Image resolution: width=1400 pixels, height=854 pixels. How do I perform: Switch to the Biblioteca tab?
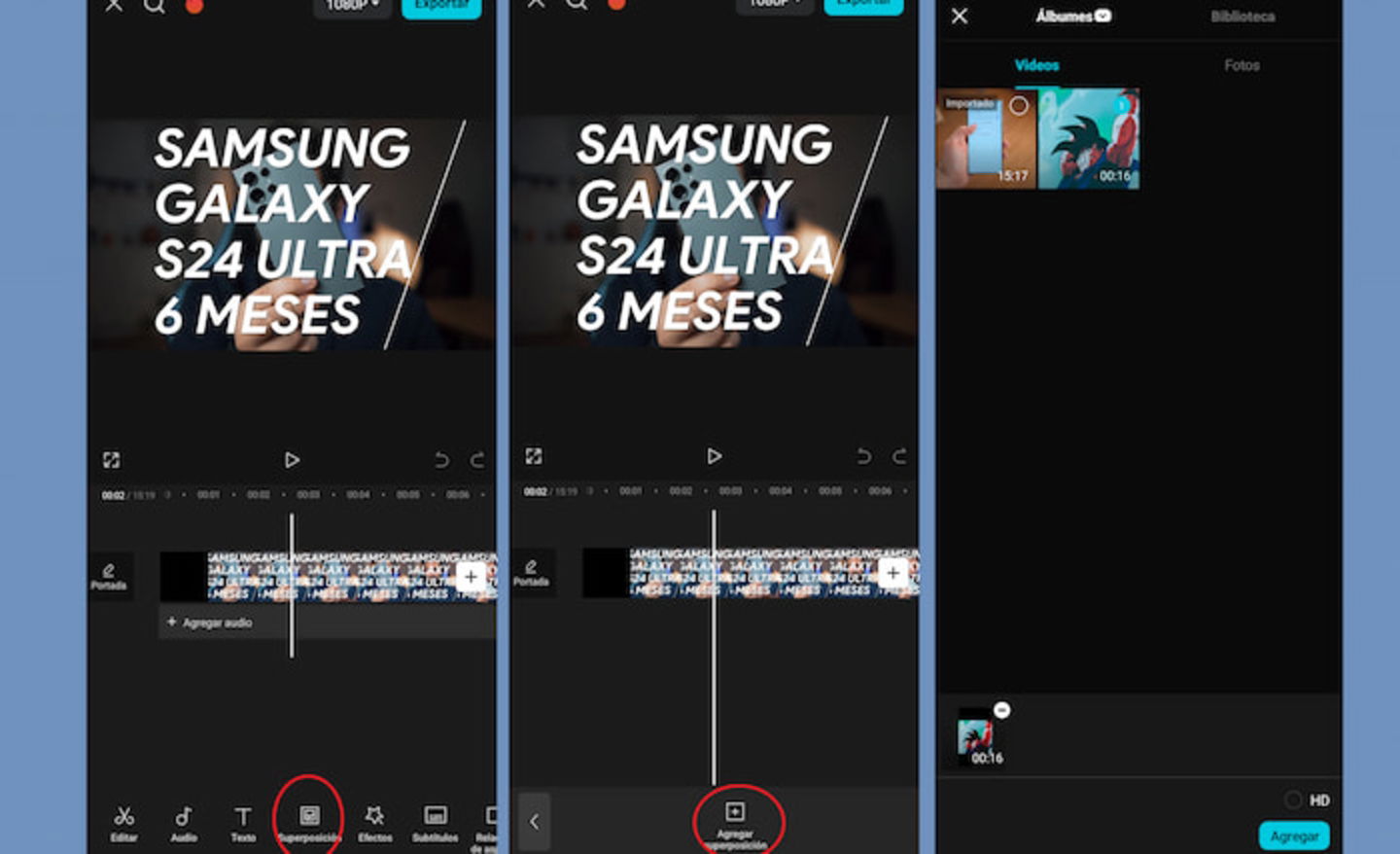(1242, 17)
